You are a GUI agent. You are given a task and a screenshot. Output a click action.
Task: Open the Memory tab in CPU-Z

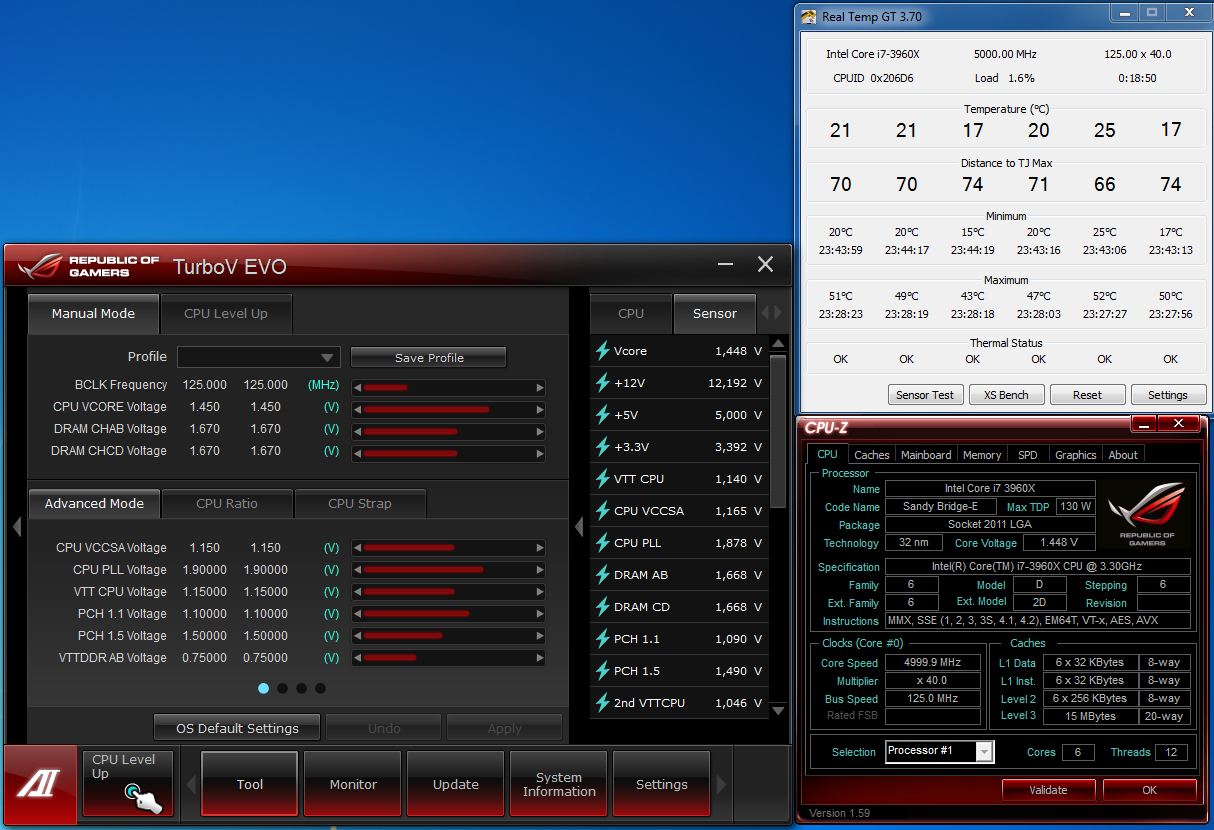982,455
